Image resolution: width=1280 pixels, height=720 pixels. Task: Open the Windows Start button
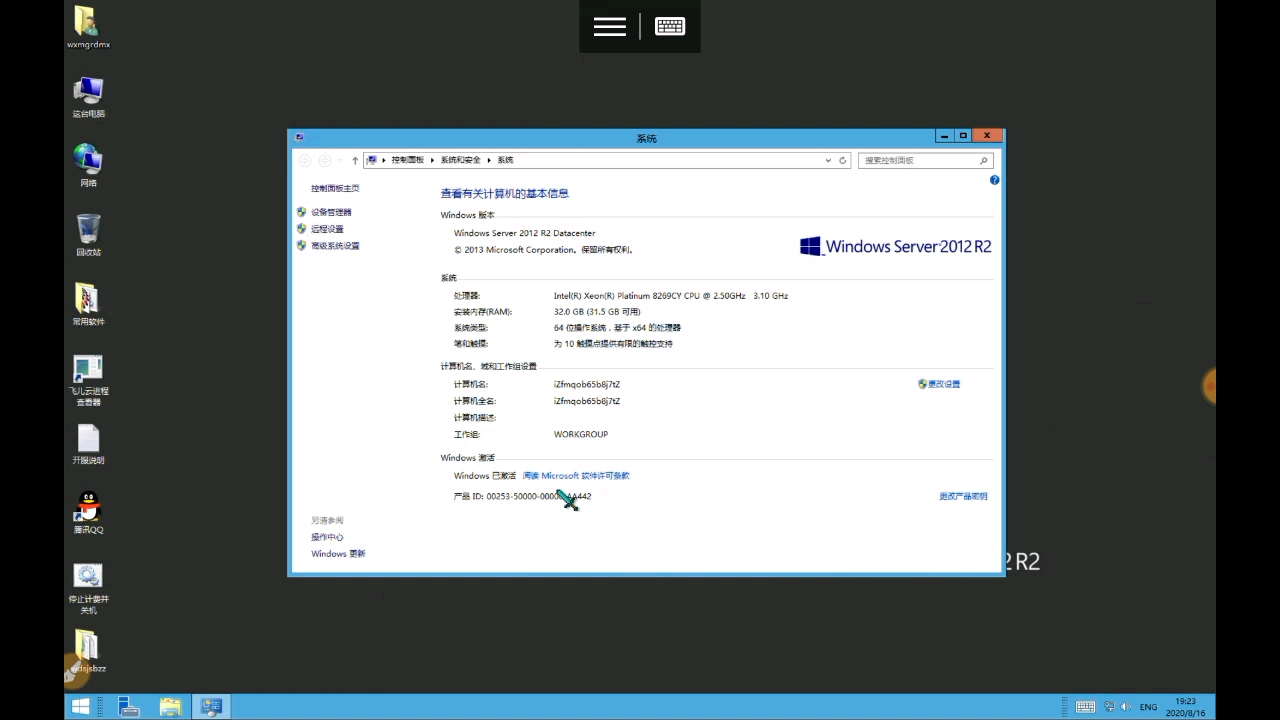(x=81, y=707)
